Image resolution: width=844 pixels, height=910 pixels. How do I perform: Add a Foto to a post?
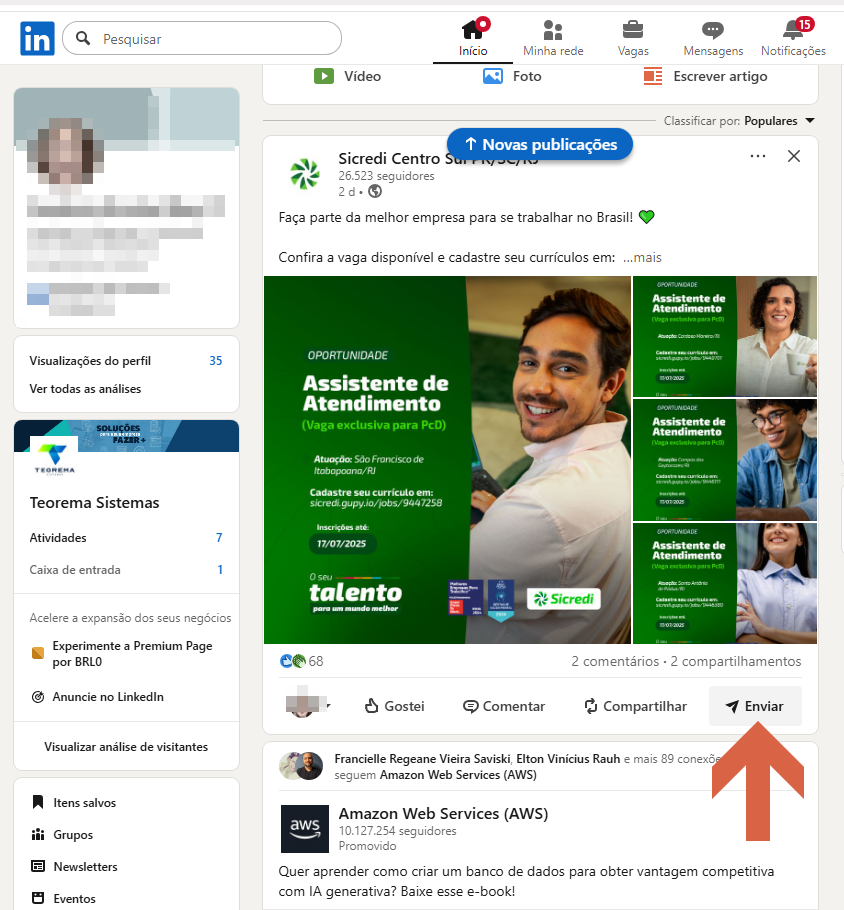(x=512, y=76)
